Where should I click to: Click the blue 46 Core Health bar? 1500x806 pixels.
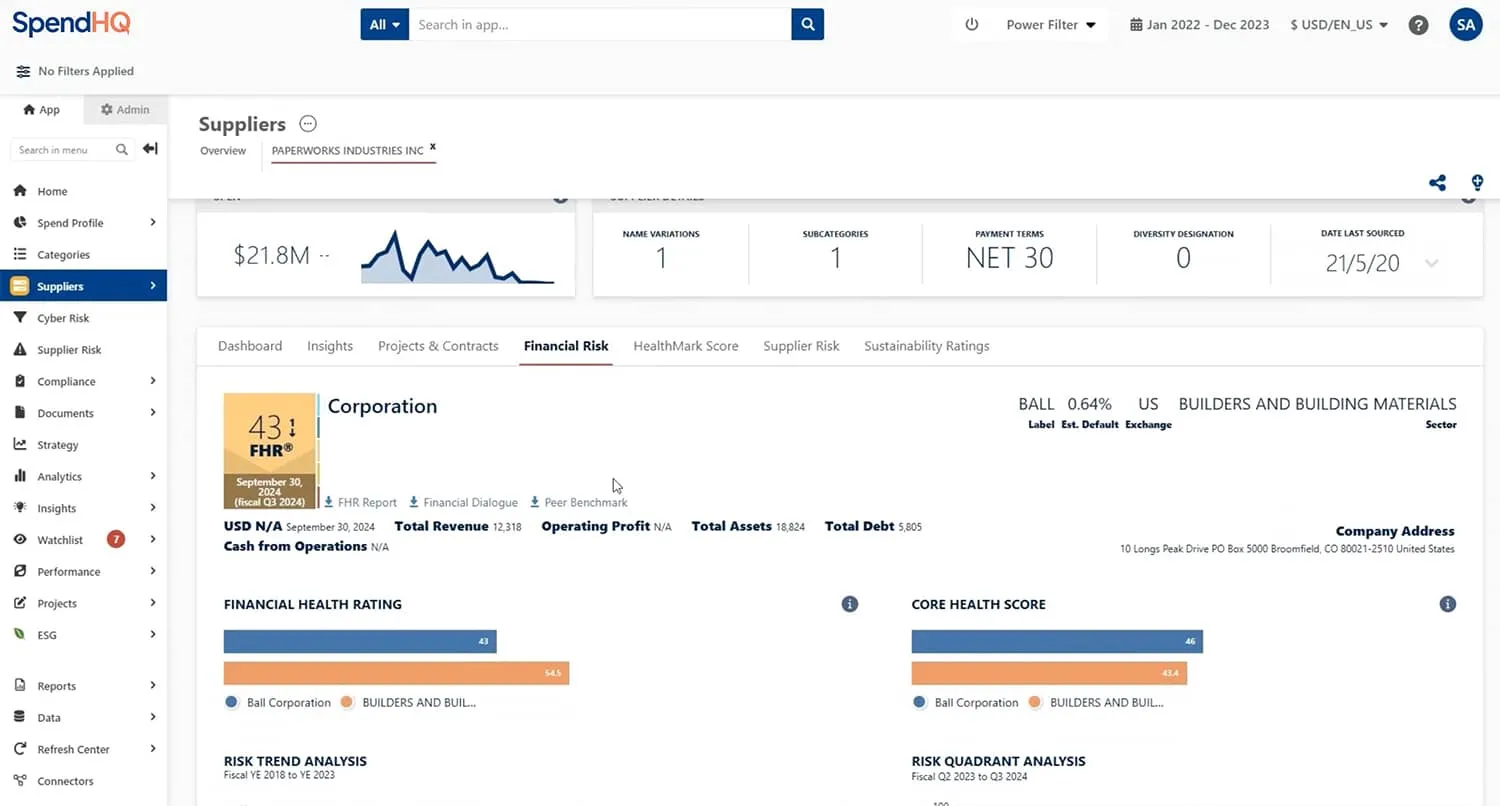point(1057,641)
